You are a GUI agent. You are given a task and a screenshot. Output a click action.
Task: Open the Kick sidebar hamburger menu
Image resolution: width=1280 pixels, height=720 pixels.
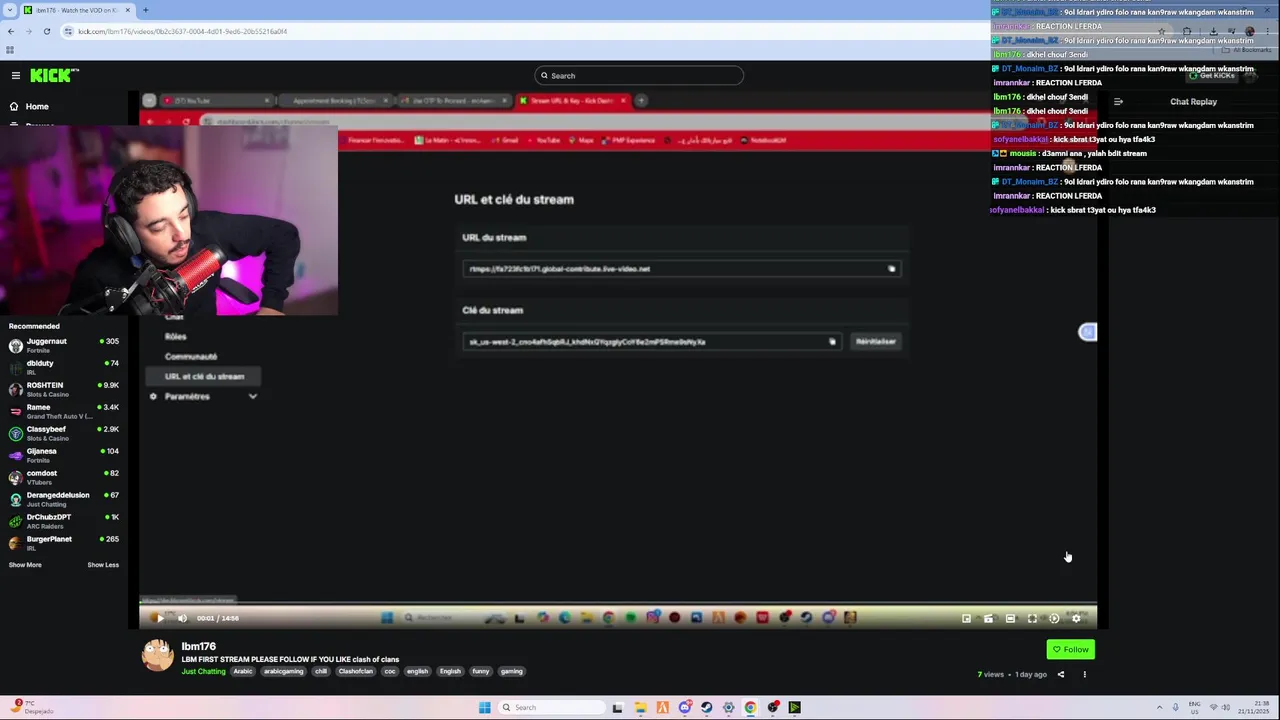[16, 75]
